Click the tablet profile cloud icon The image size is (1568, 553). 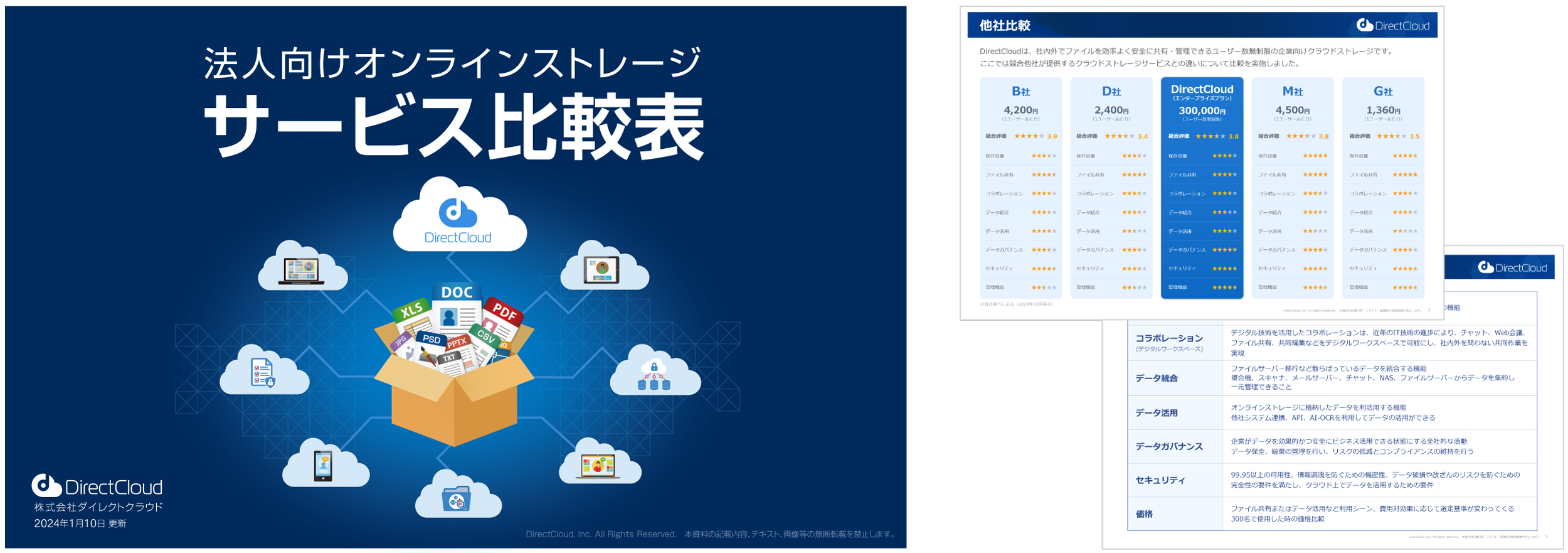(x=604, y=266)
